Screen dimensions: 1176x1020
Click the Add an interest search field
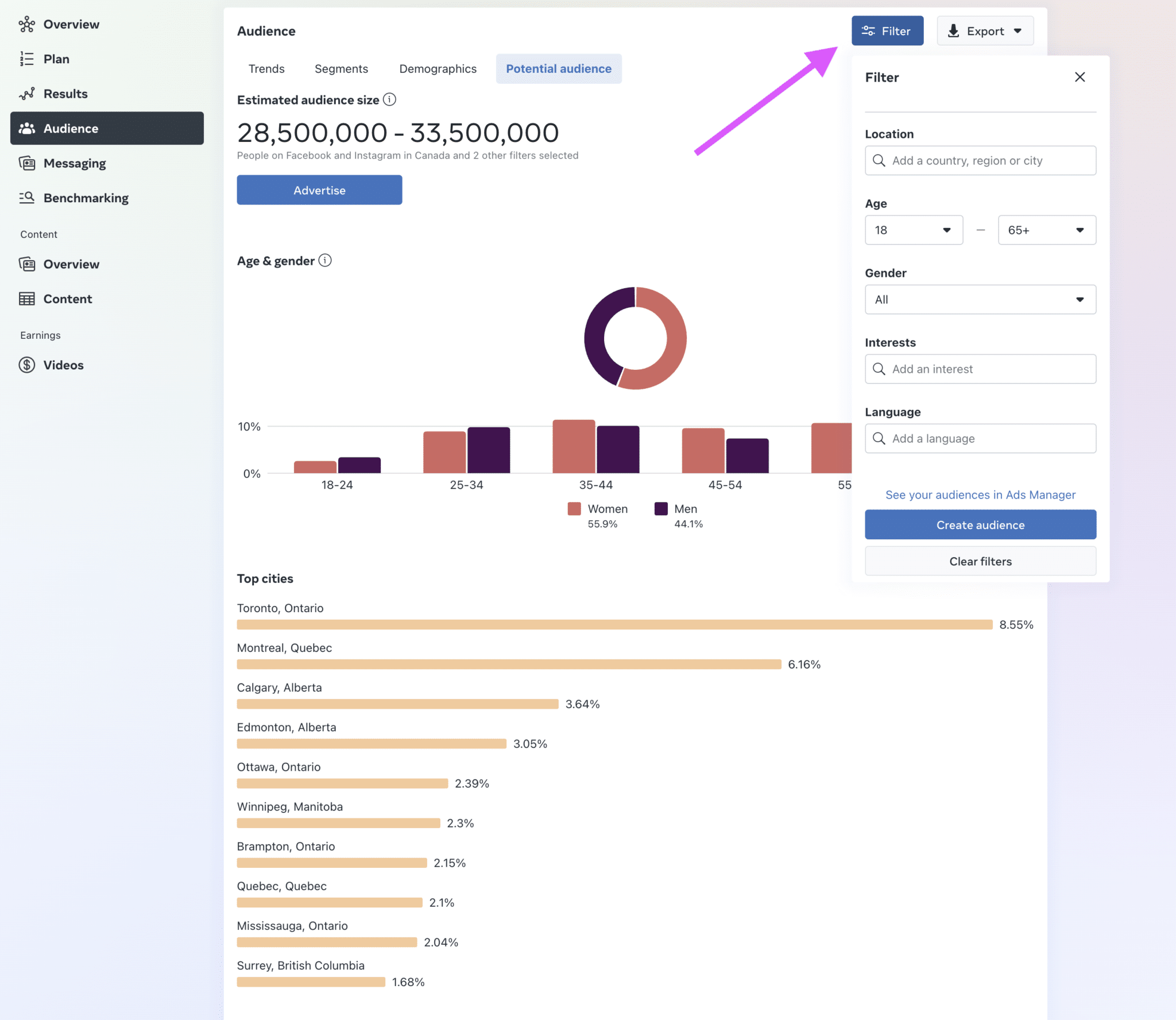tap(980, 369)
